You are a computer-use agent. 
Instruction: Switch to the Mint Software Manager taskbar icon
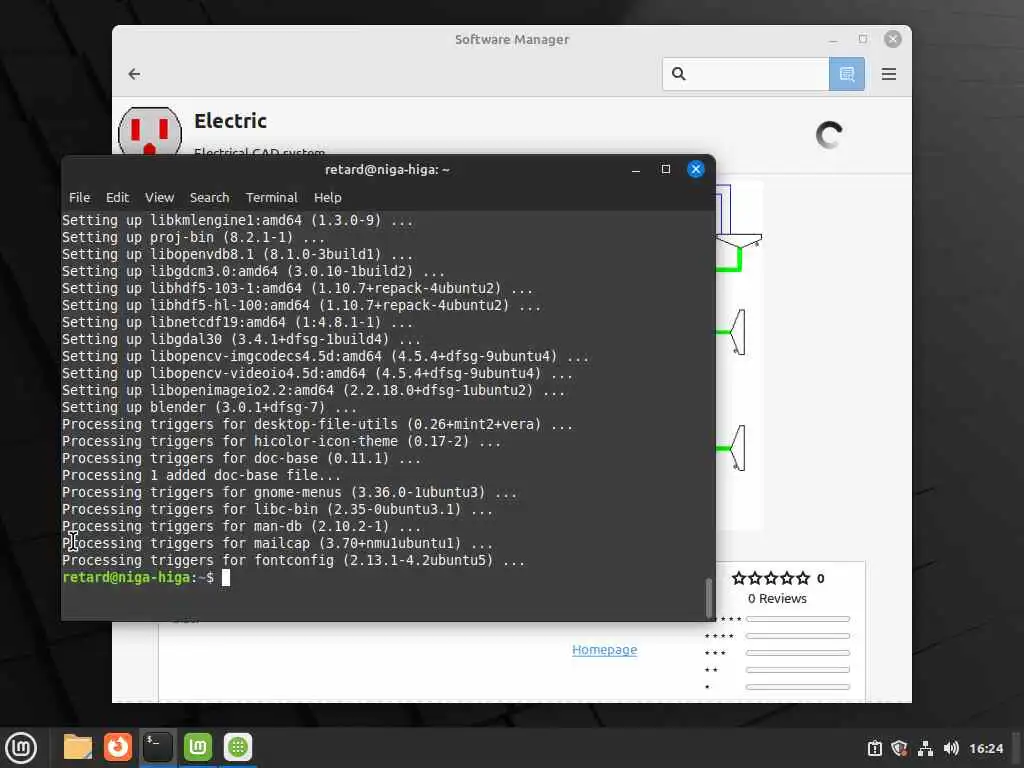coord(198,747)
